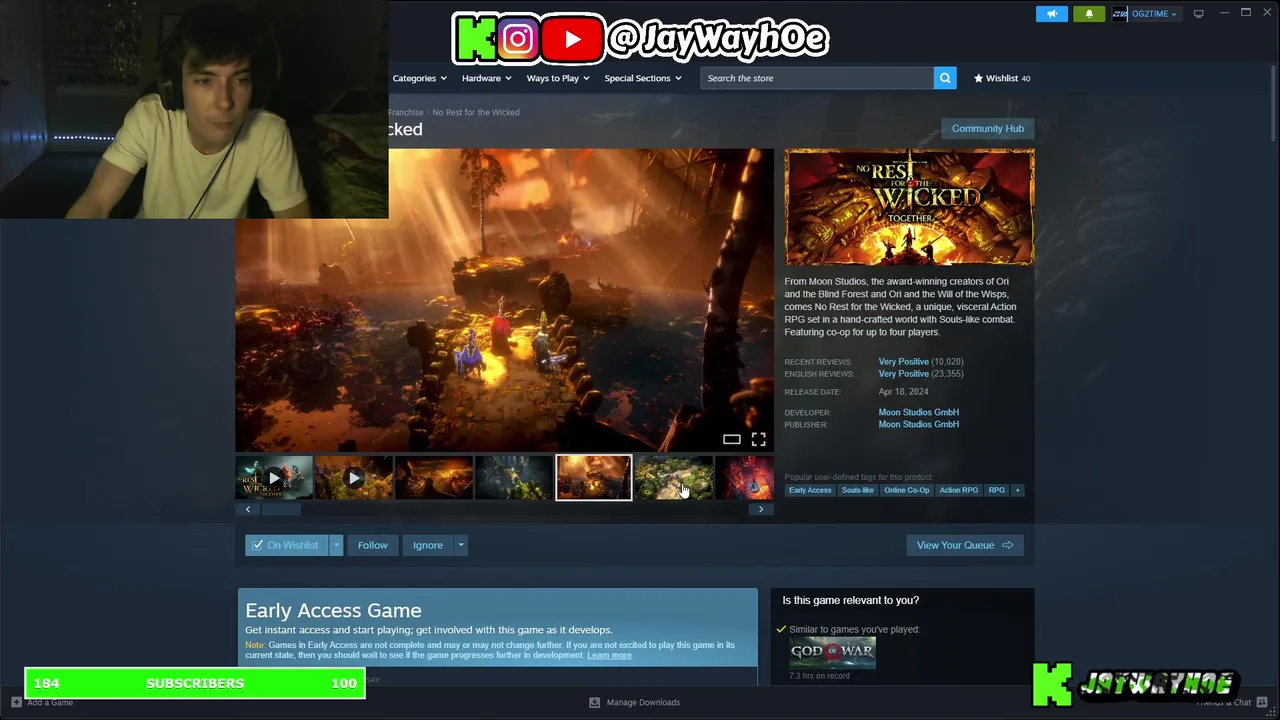
Task: Expand the Categories menu
Action: tap(419, 78)
